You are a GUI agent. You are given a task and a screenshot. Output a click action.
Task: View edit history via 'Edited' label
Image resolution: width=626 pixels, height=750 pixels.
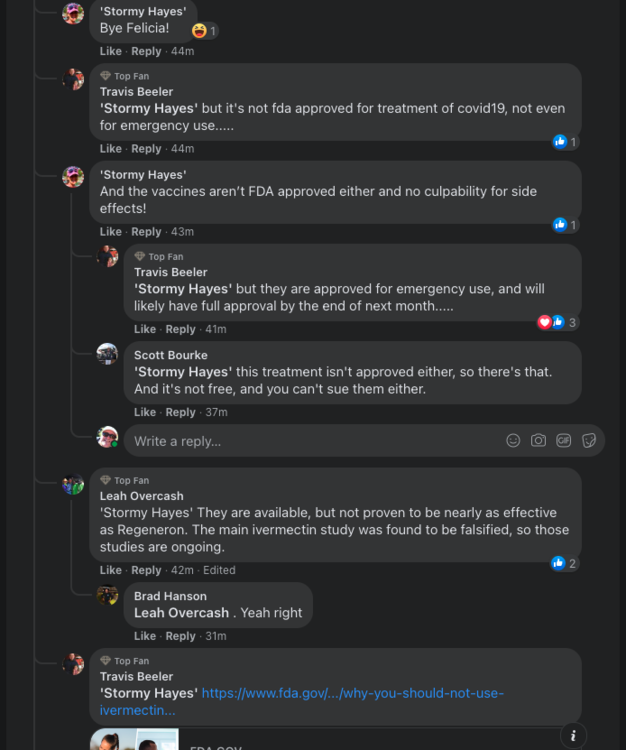pos(219,570)
